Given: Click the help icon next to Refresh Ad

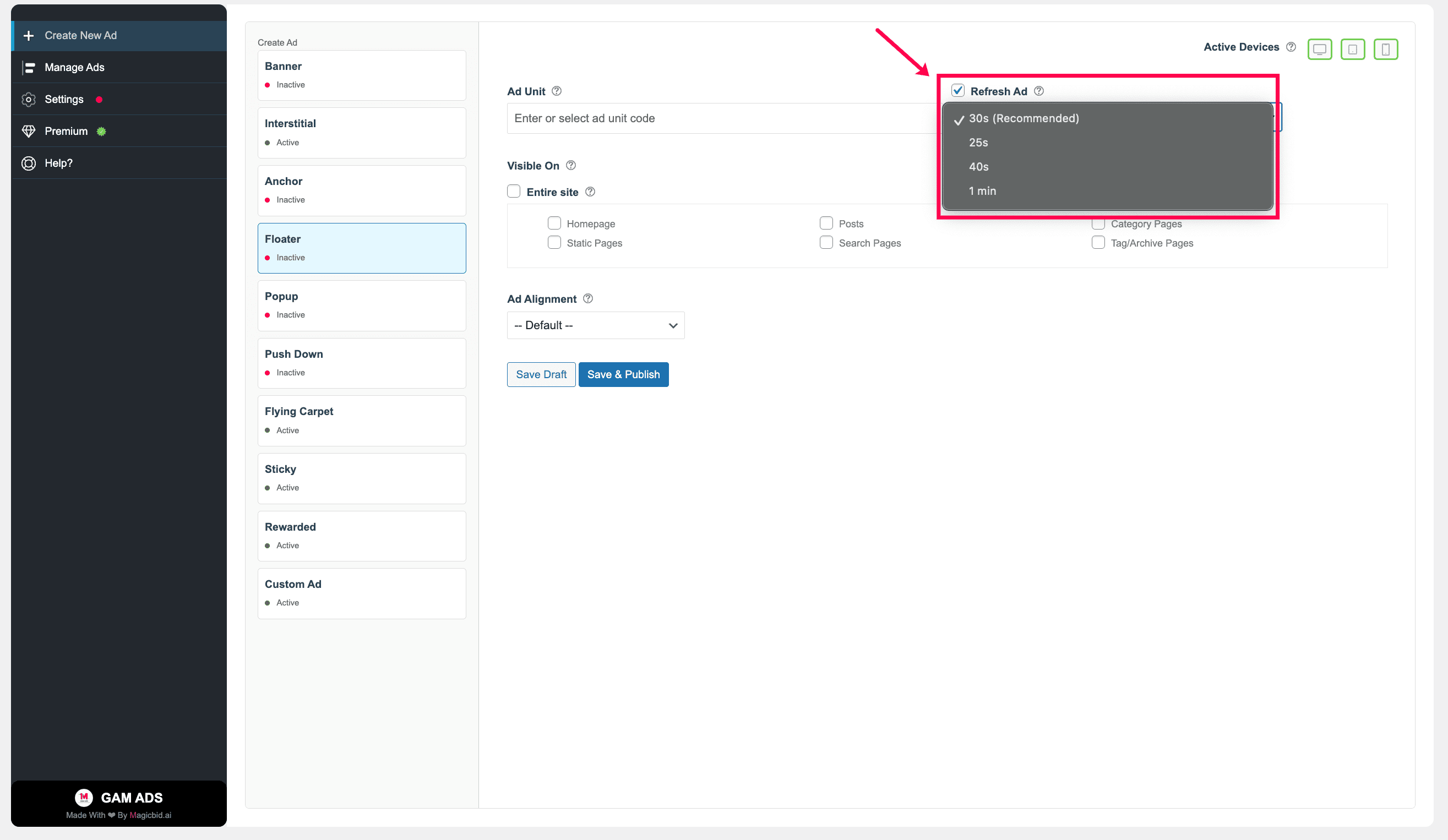Looking at the screenshot, I should [x=1038, y=91].
